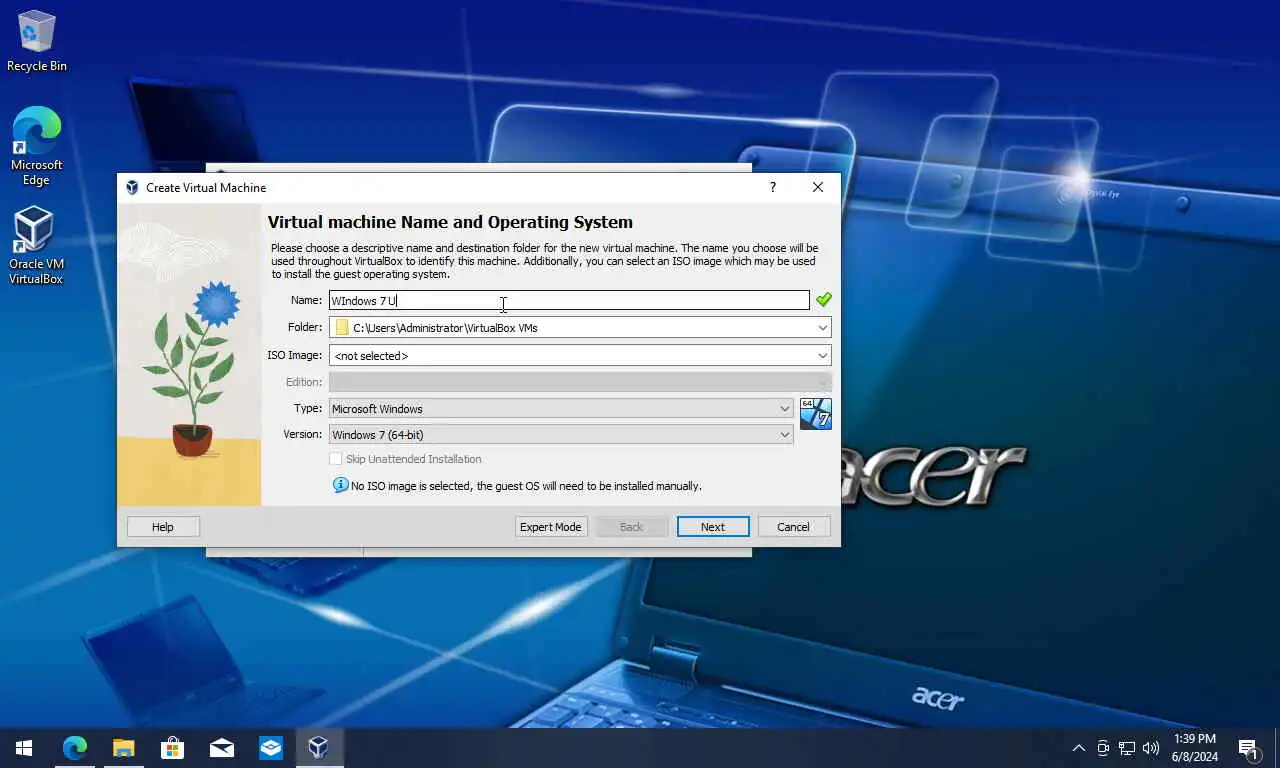Switch to Expert Mode
Viewport: 1280px width, 768px height.
550,527
